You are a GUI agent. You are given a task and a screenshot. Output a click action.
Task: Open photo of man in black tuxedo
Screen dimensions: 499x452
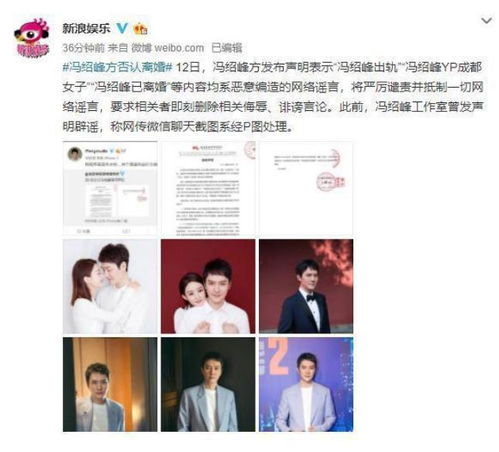[x=306, y=286]
